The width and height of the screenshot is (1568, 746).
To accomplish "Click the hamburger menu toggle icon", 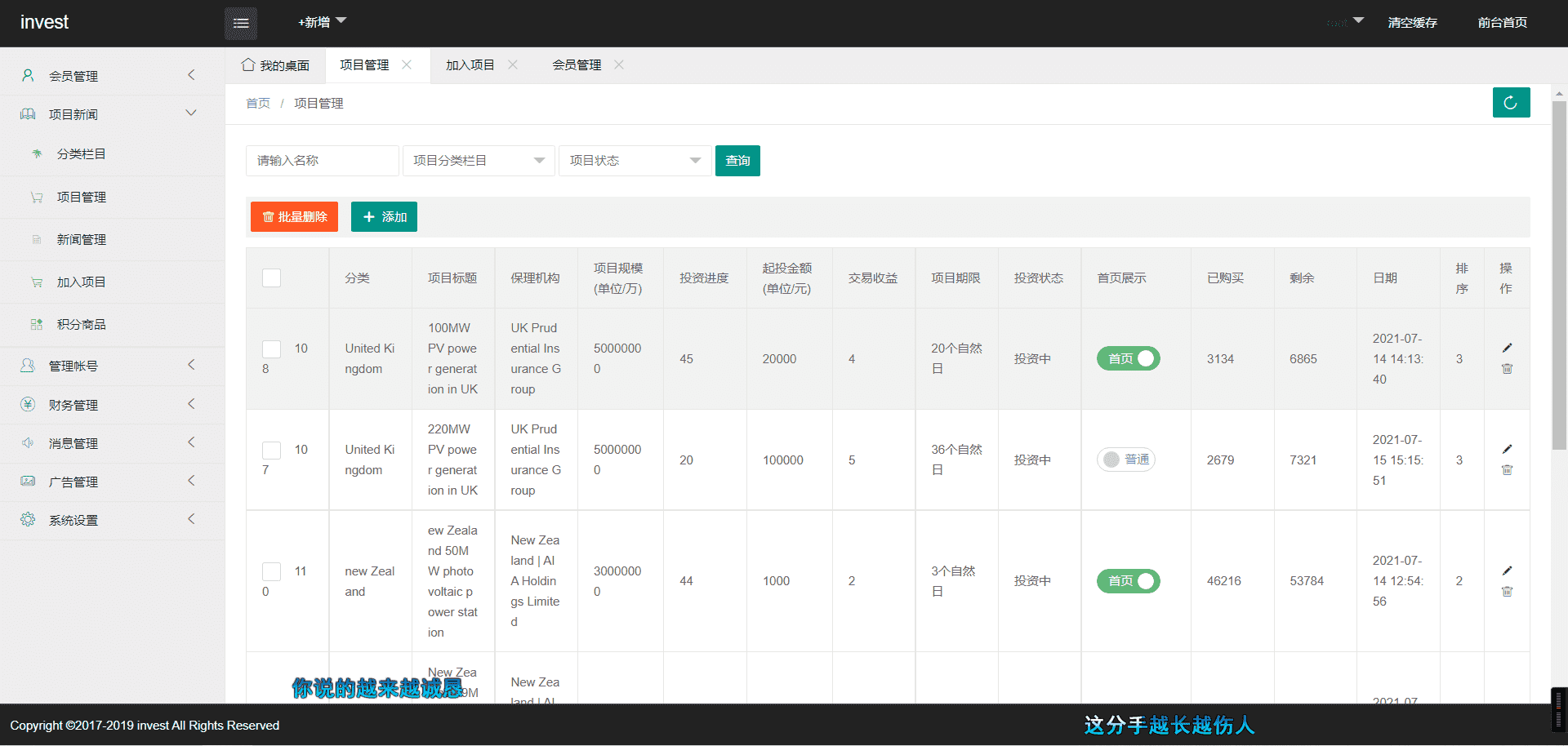I will point(241,23).
